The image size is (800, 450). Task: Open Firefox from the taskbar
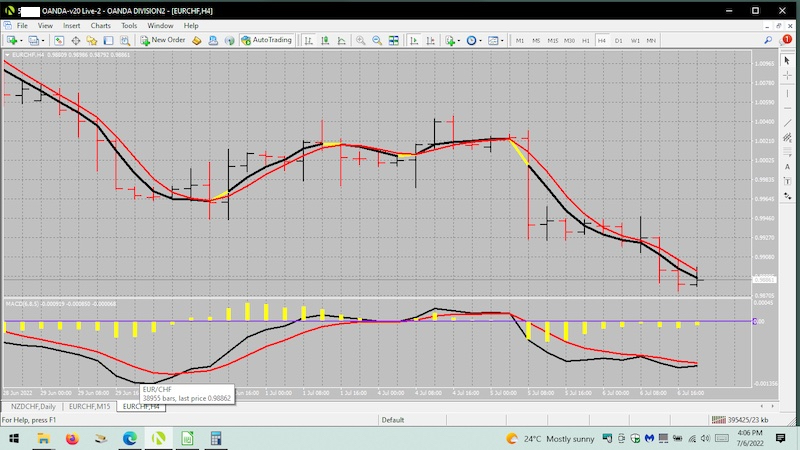[x=72, y=438]
